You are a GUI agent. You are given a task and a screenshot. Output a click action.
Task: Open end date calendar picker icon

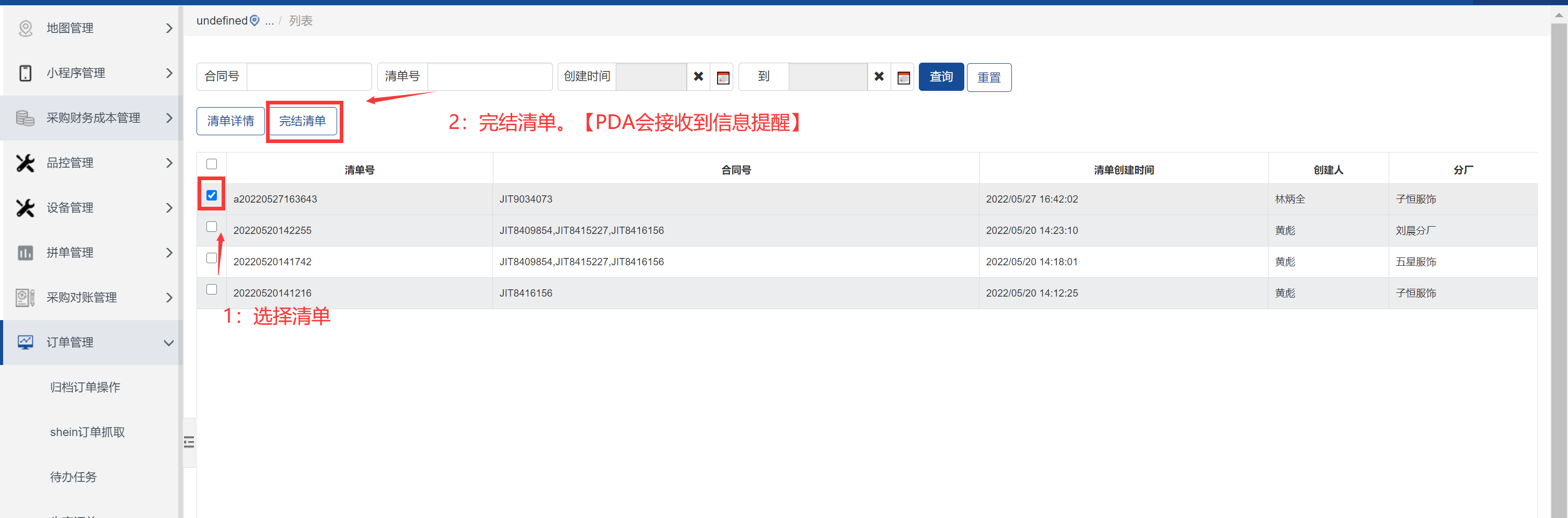(903, 77)
